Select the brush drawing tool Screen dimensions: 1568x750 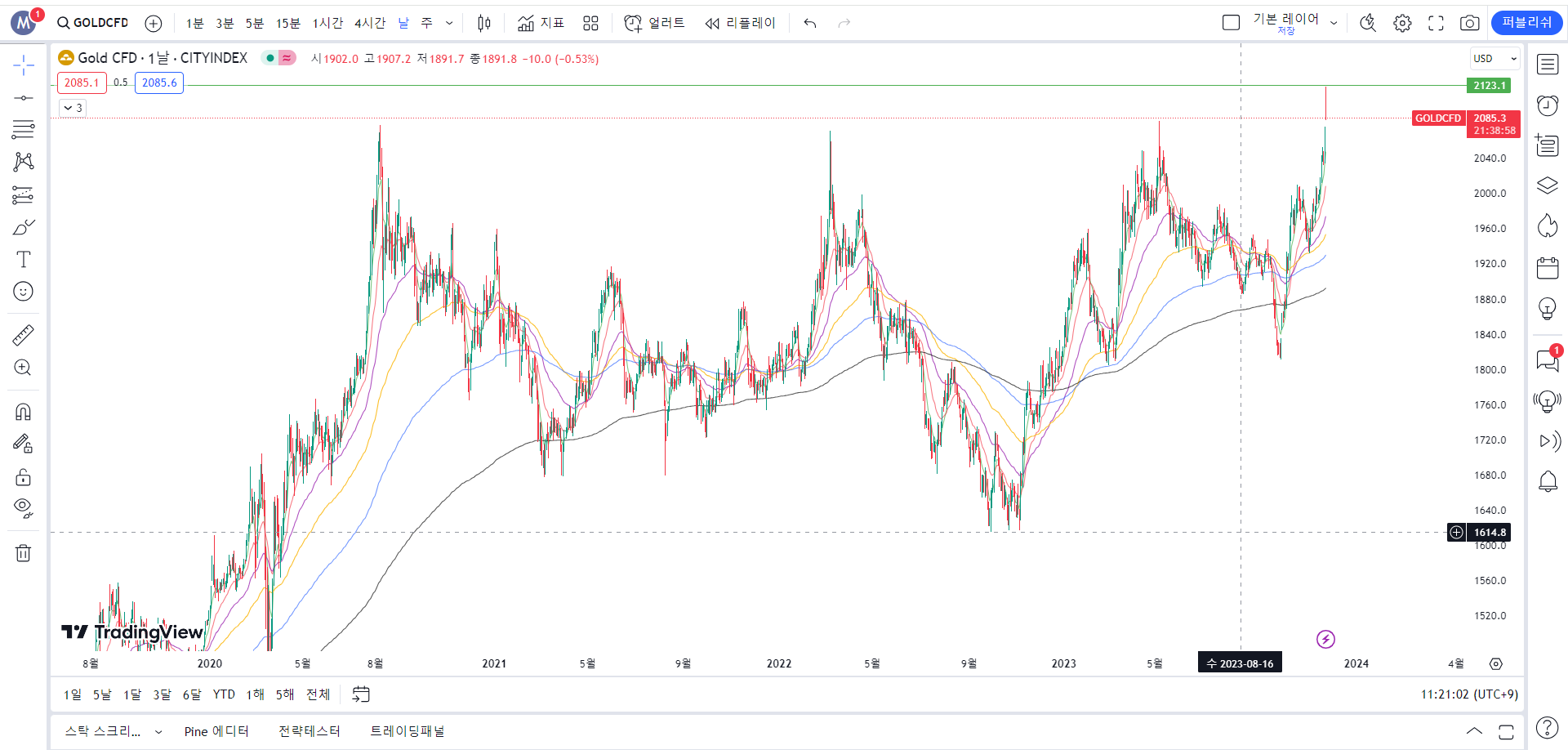point(23,227)
